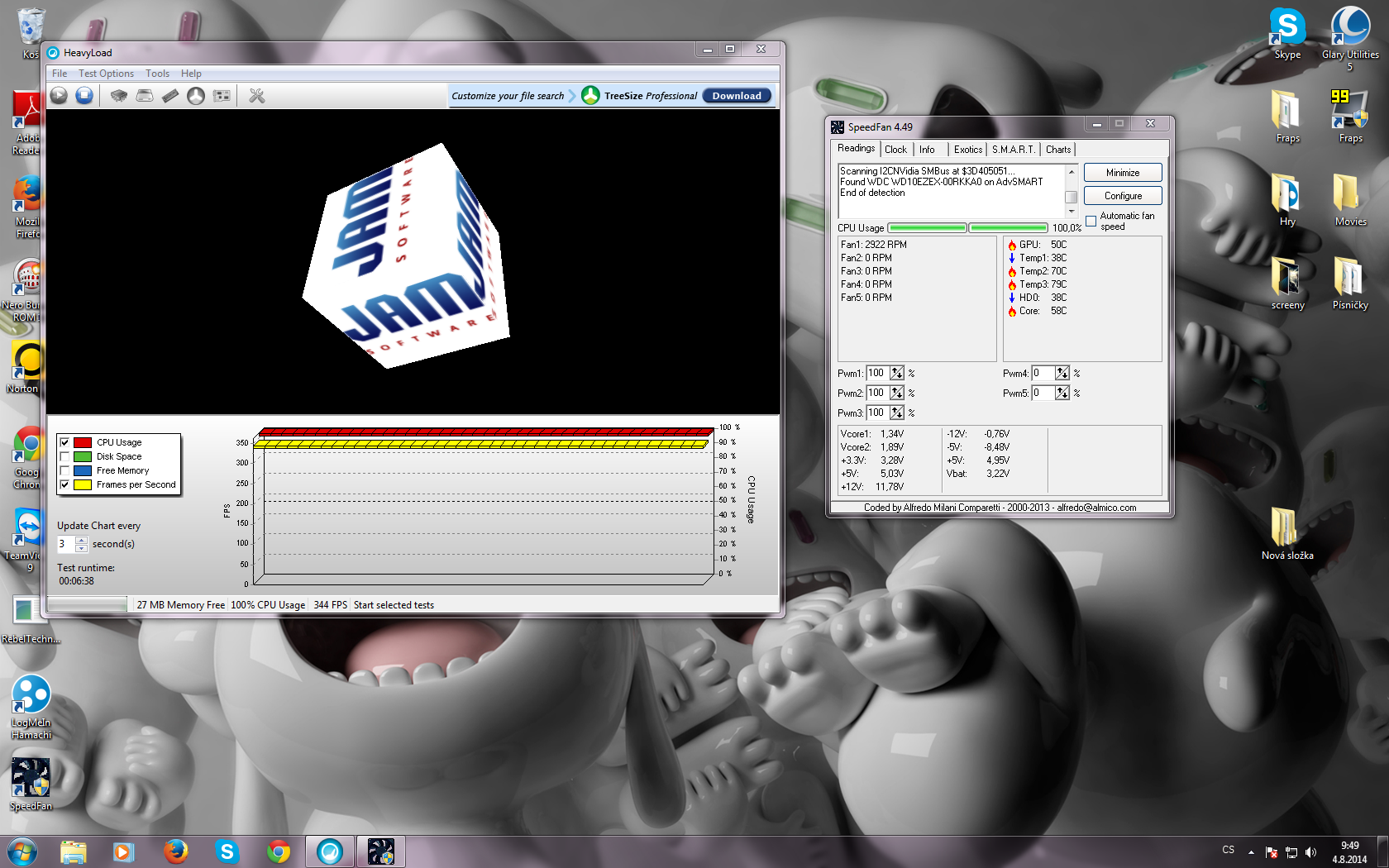Check the Disk Space chart checkbox
The height and width of the screenshot is (868, 1389).
64,456
